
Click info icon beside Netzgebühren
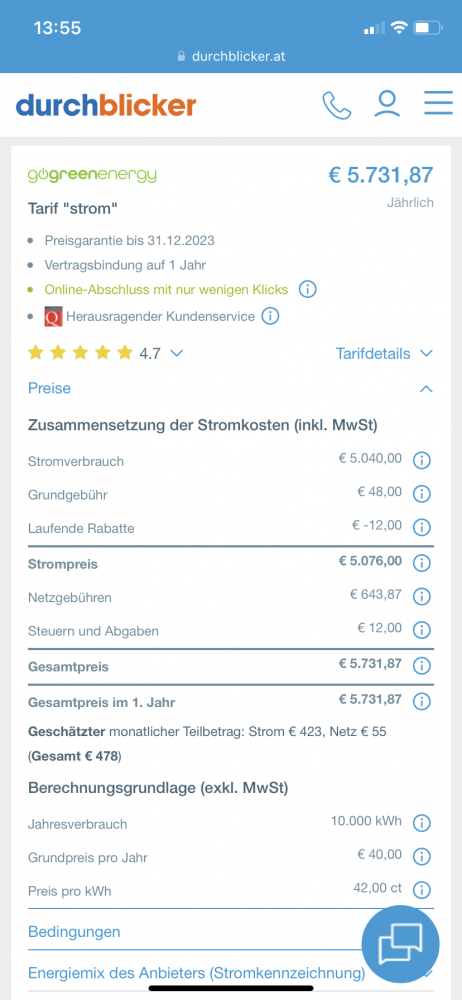[x=422, y=596]
